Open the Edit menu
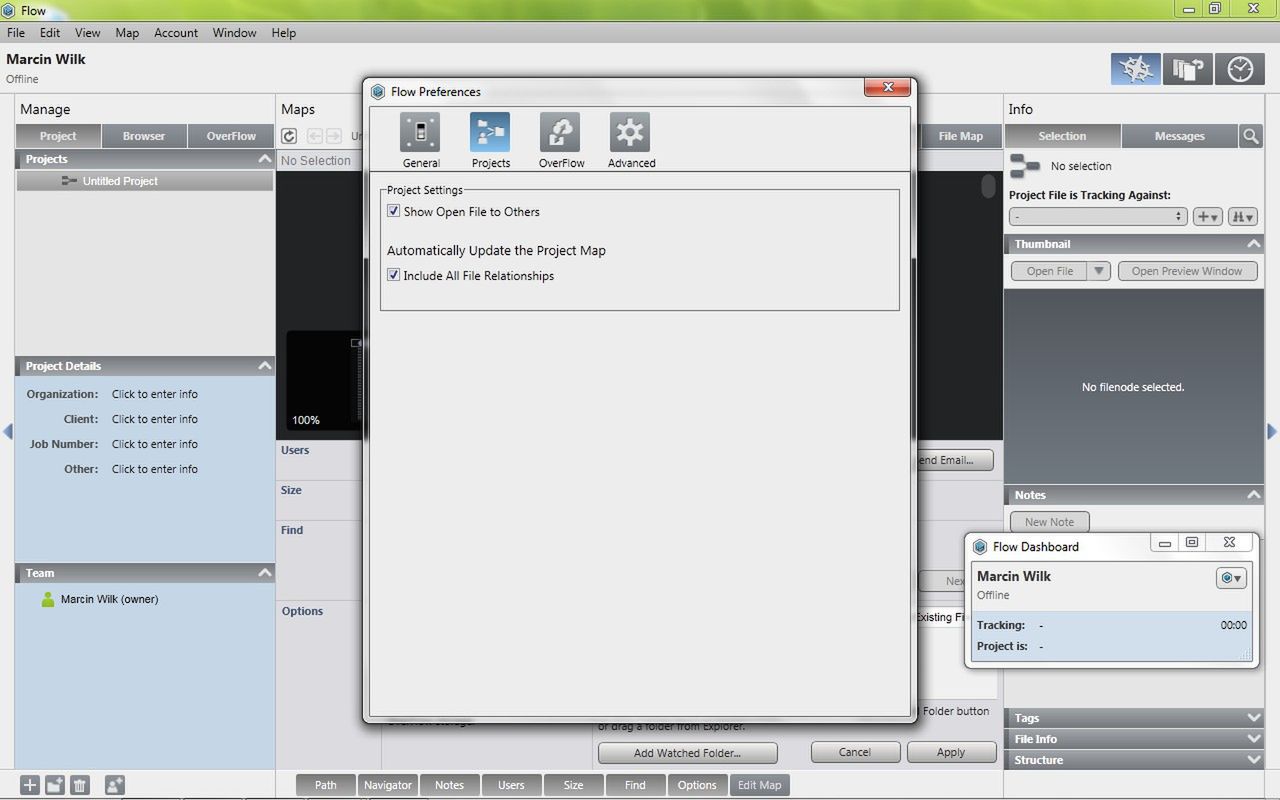This screenshot has width=1280, height=800. tap(50, 33)
